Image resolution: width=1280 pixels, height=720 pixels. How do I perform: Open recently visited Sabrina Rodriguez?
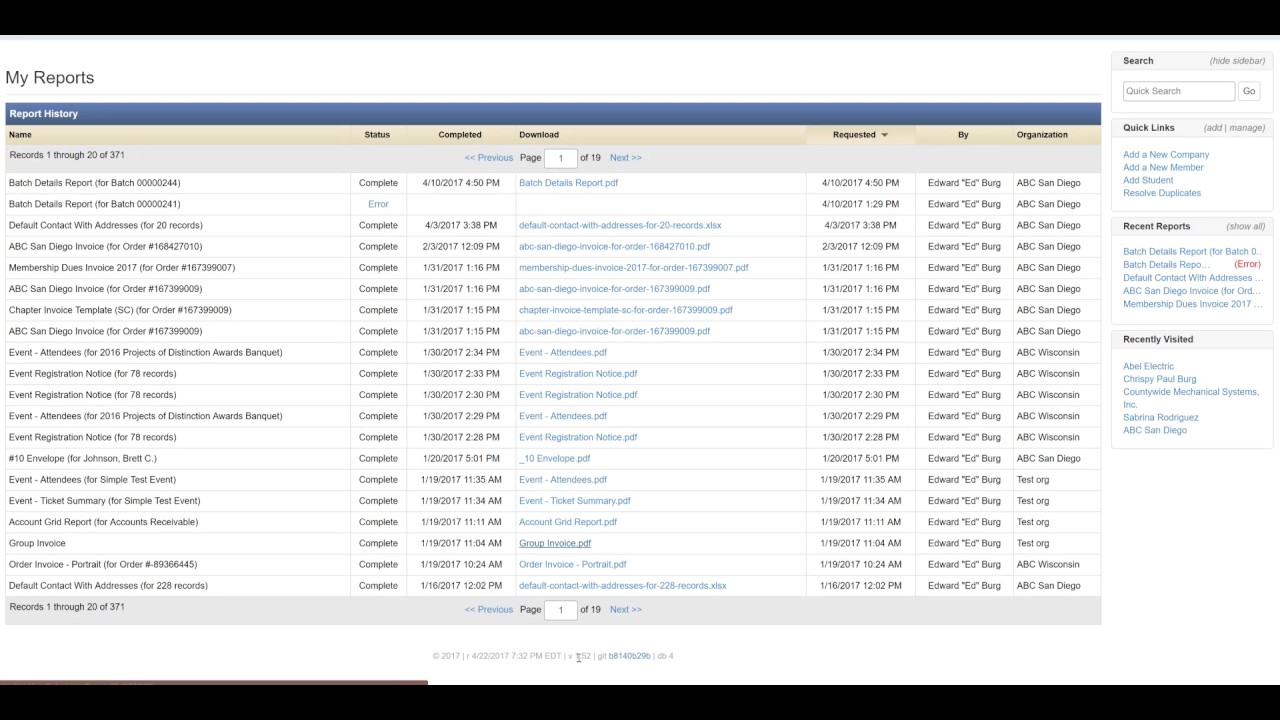point(1160,418)
